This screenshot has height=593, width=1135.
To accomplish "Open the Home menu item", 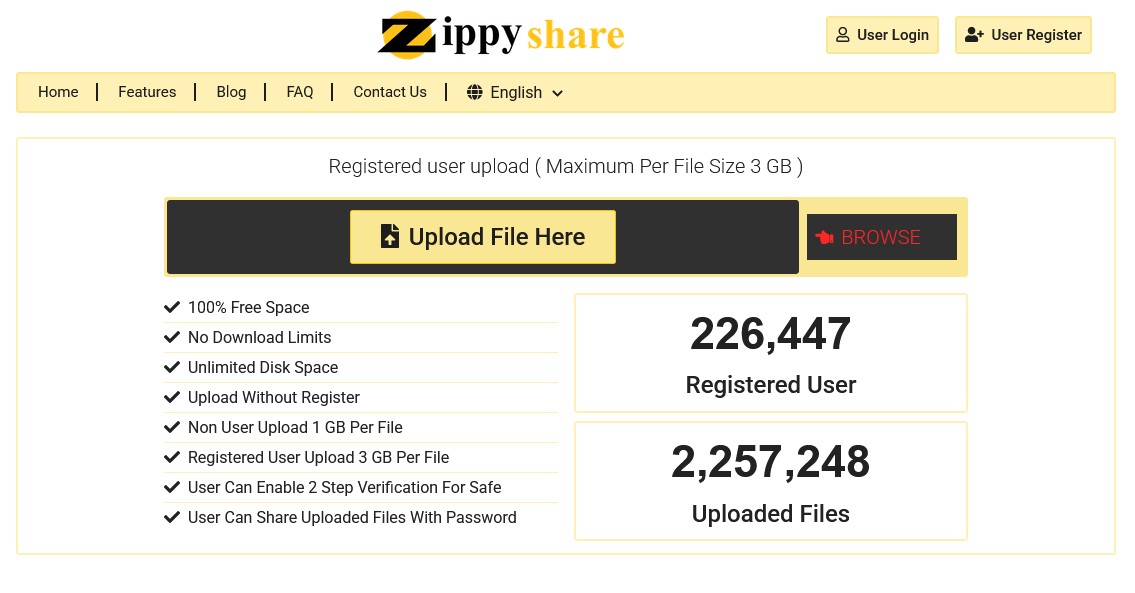I will pos(58,92).
